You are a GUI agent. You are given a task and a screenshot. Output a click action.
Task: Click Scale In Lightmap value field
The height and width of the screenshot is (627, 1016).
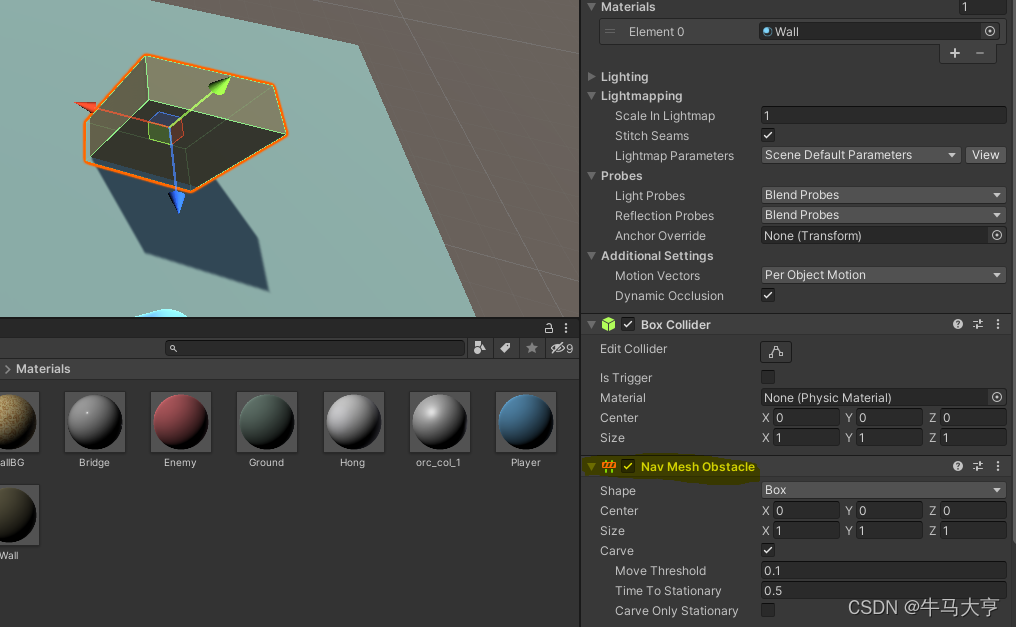click(883, 115)
